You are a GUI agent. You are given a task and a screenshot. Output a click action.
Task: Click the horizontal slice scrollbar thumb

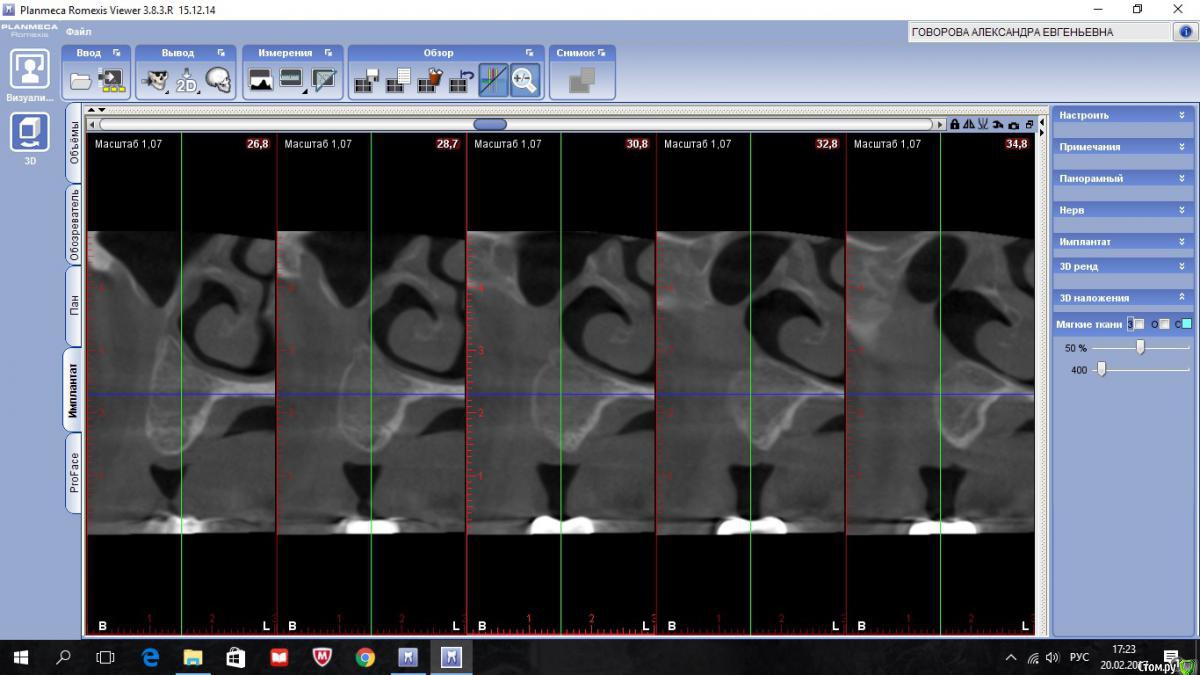pyautogui.click(x=490, y=125)
